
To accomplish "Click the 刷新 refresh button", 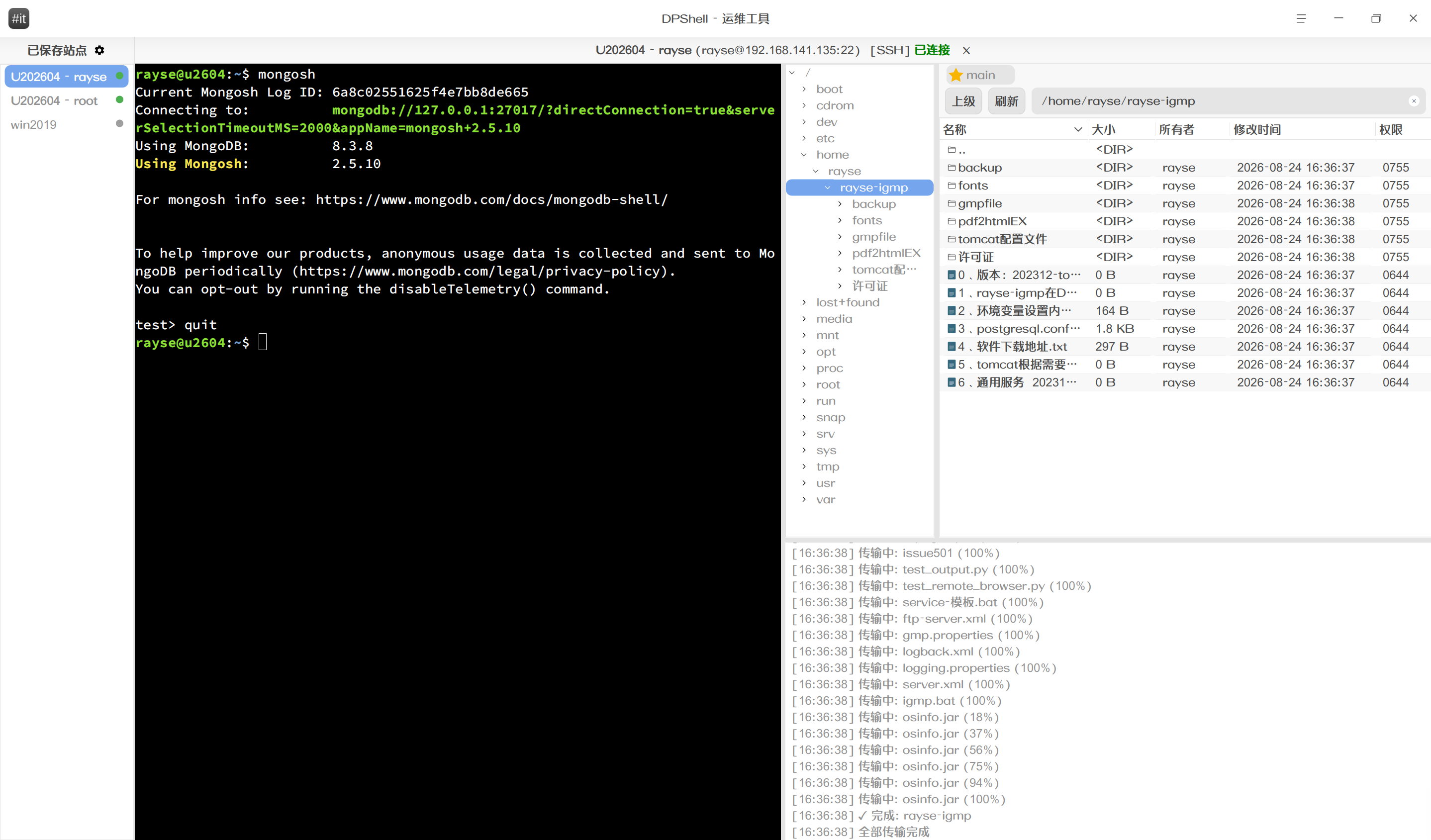I will [1006, 101].
